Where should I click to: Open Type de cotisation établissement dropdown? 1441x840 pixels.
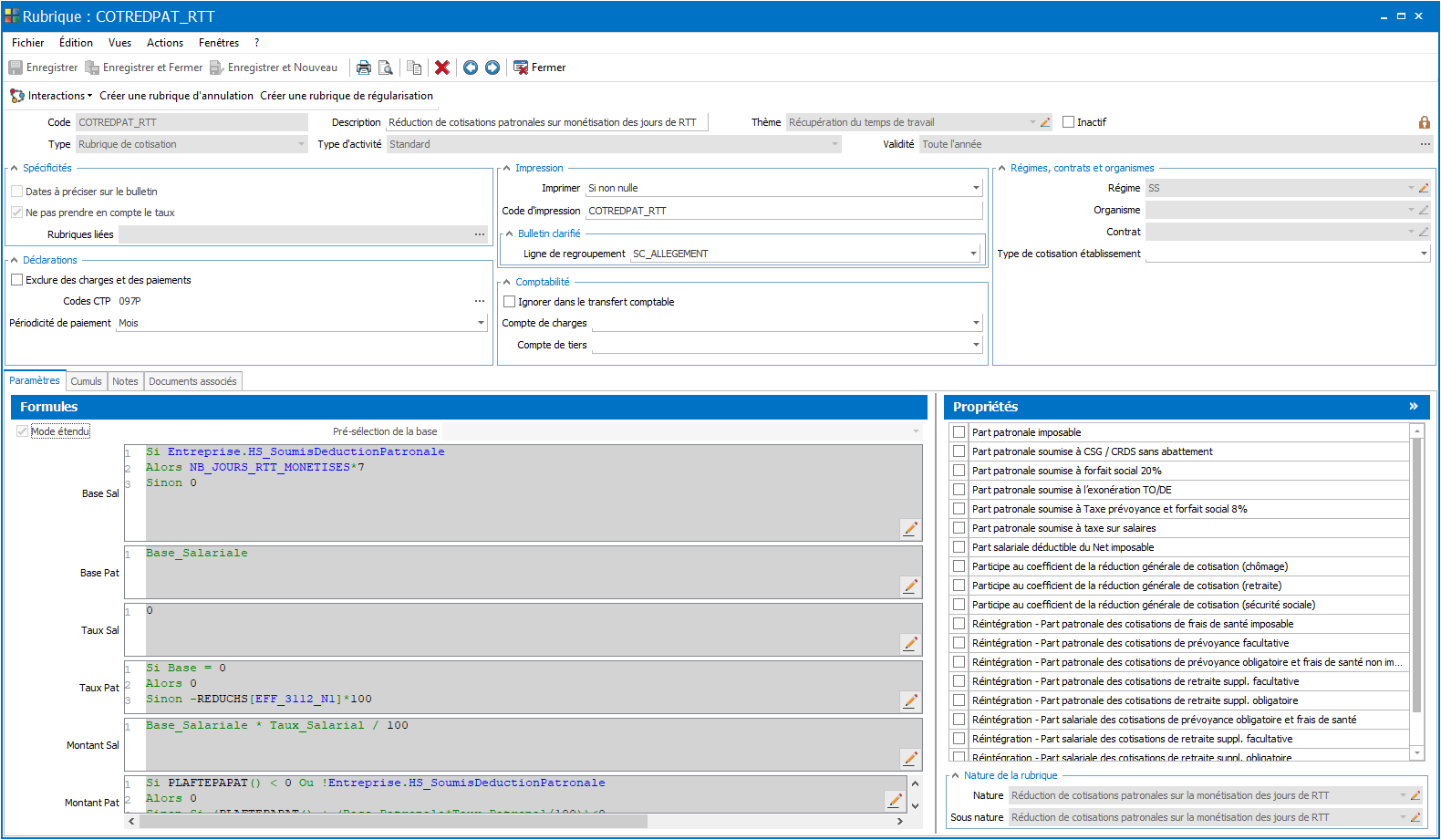(x=1424, y=254)
